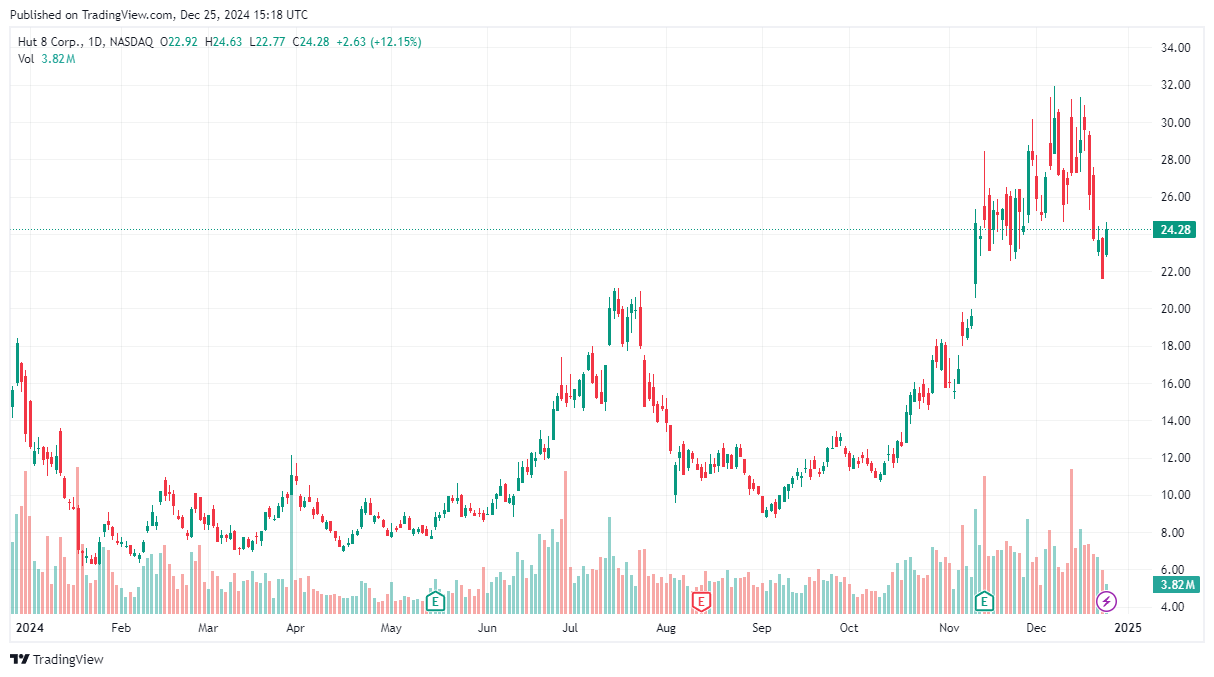Click the 18.00 price axis label
The image size is (1214, 677).
coord(1174,346)
